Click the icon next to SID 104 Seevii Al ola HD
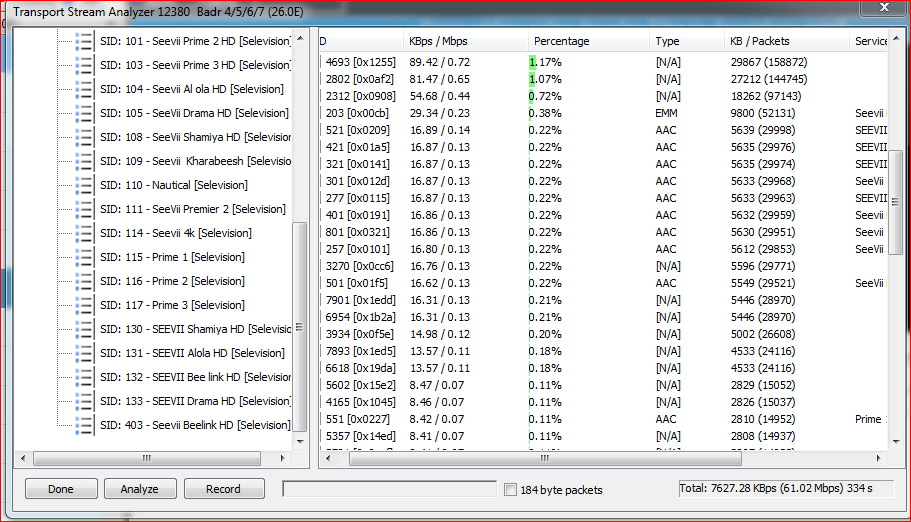This screenshot has height=522, width=911. point(85,89)
